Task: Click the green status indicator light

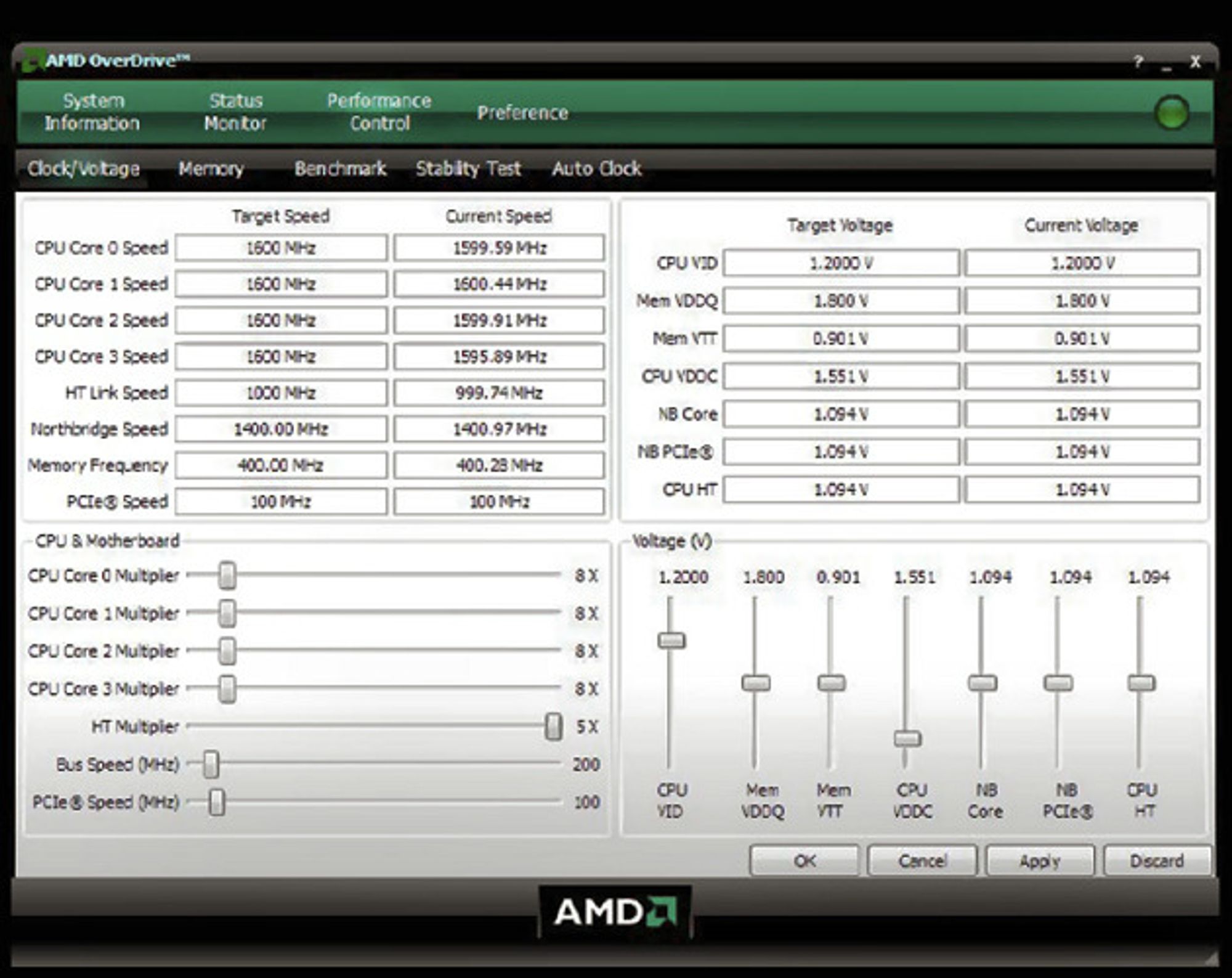Action: click(1172, 113)
